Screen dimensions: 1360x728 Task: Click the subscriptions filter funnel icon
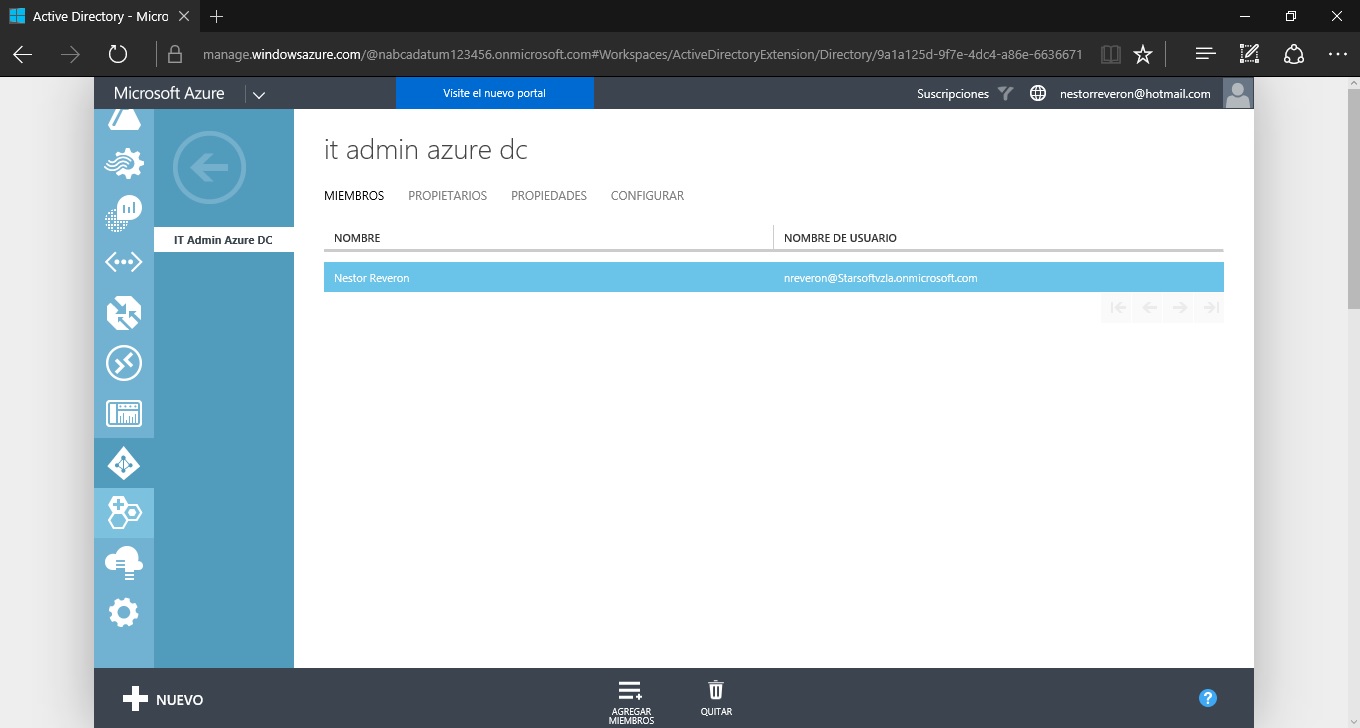coord(1006,94)
